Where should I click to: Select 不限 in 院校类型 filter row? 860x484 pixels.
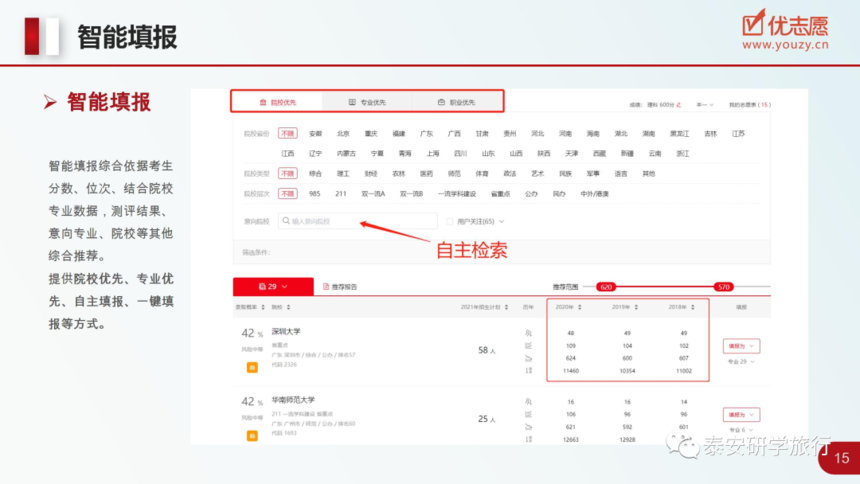click(x=287, y=173)
